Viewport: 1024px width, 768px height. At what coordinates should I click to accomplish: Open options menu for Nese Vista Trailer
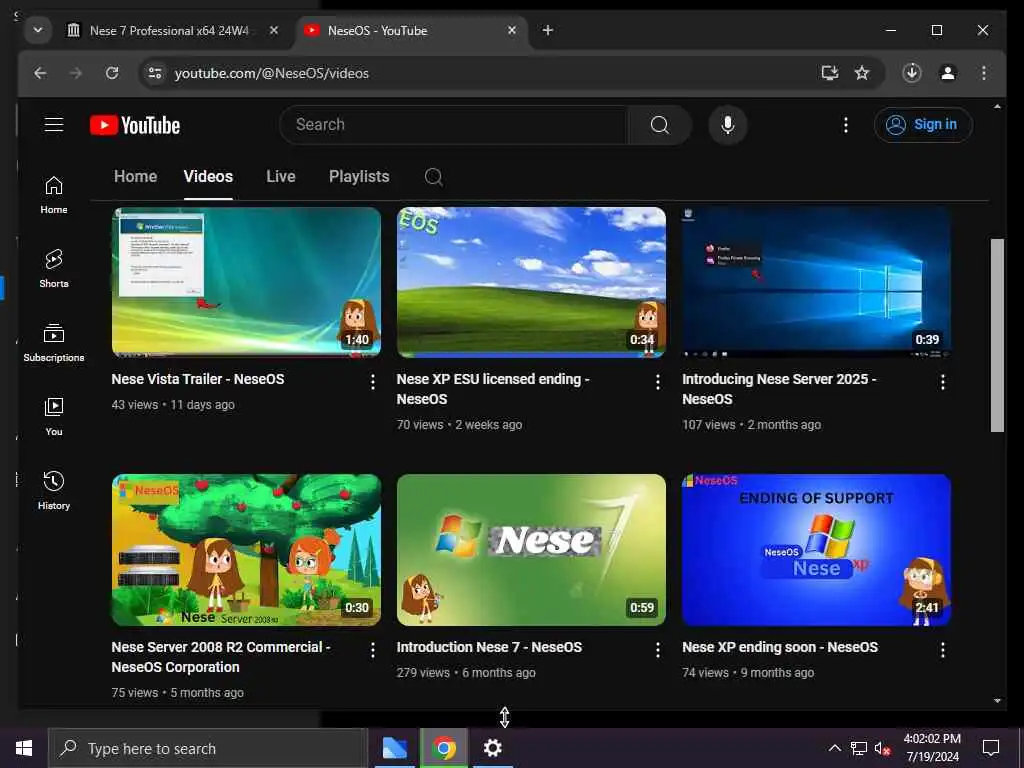[373, 382]
